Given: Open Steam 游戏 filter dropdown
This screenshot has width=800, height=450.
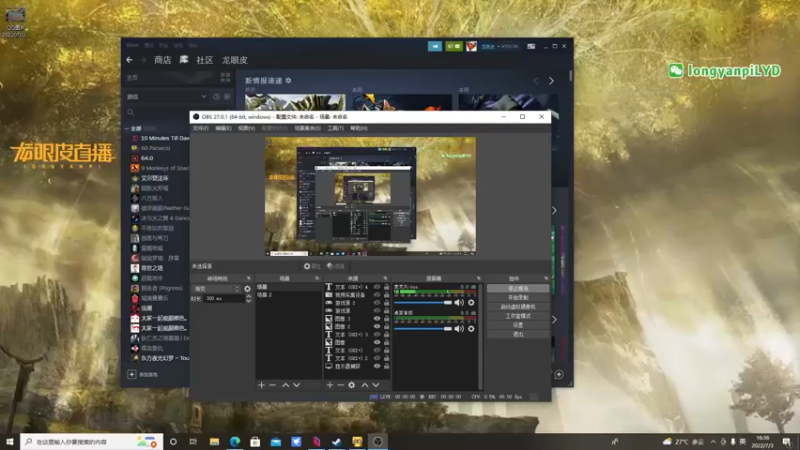Looking at the screenshot, I should point(166,96).
